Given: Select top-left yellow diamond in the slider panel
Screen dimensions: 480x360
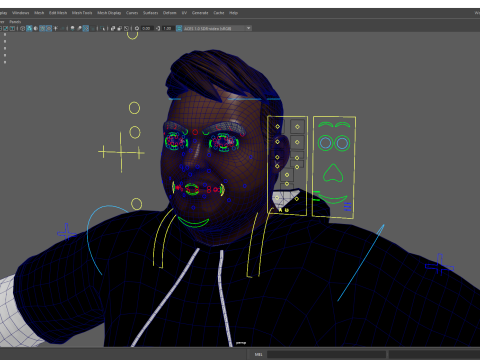Looking at the screenshot, I should 277,126.
